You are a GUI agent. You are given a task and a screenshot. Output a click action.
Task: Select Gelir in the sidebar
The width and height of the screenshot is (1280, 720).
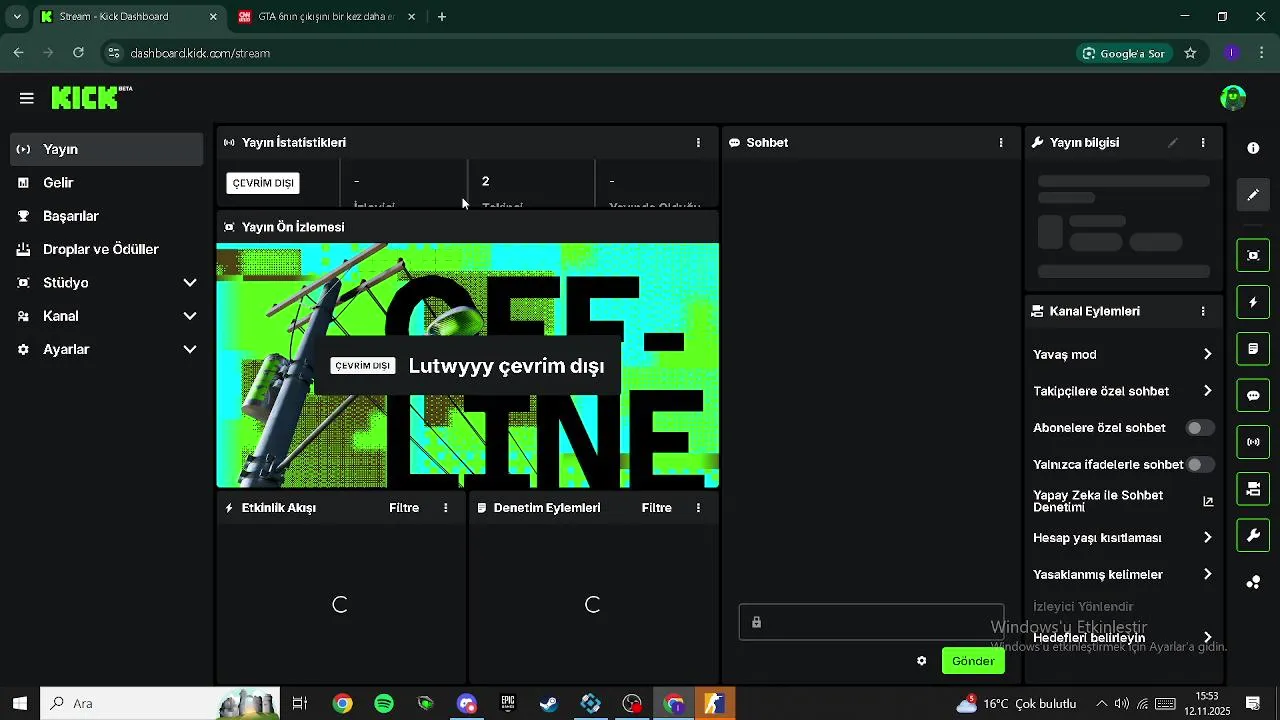(106, 183)
